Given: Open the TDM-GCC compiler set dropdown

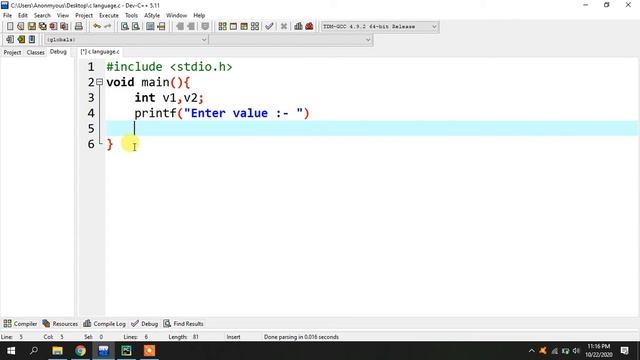Looking at the screenshot, I should [x=380, y=27].
